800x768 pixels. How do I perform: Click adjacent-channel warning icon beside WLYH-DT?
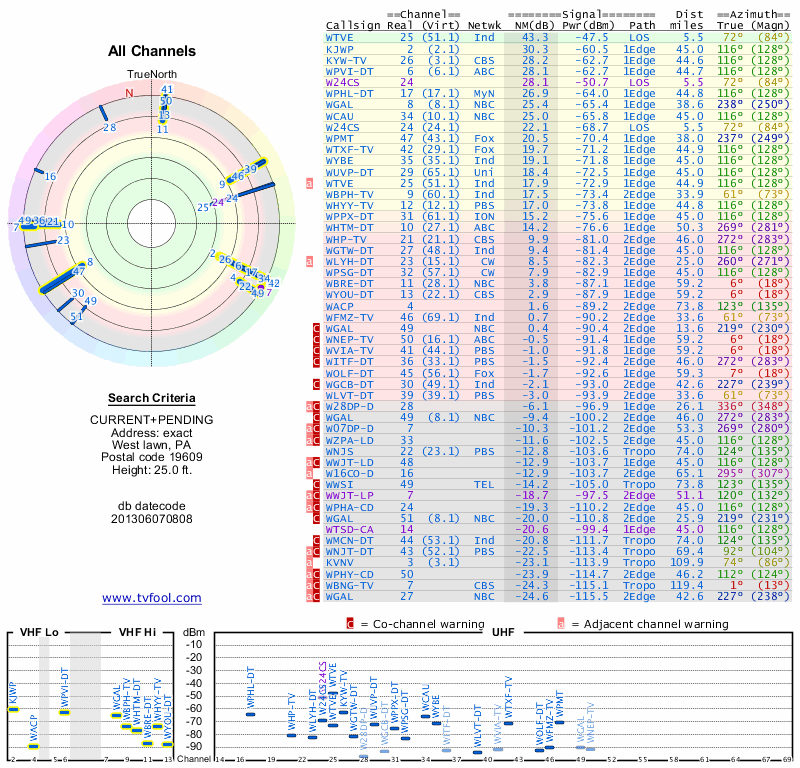click(310, 262)
